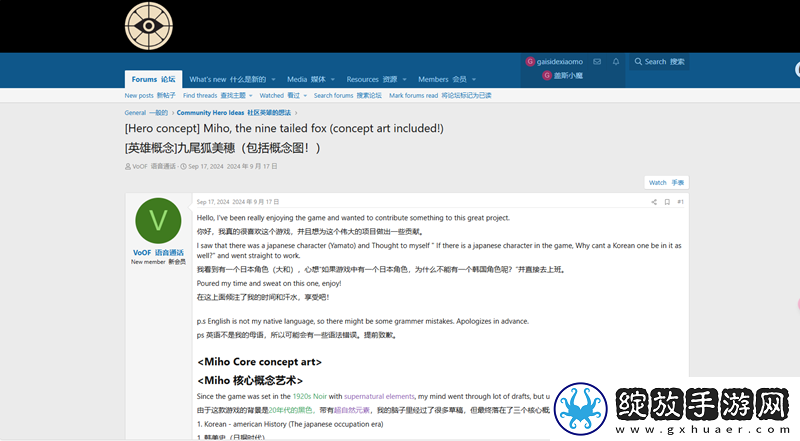Click the Watch button
This screenshot has width=800, height=441.
(x=666, y=183)
